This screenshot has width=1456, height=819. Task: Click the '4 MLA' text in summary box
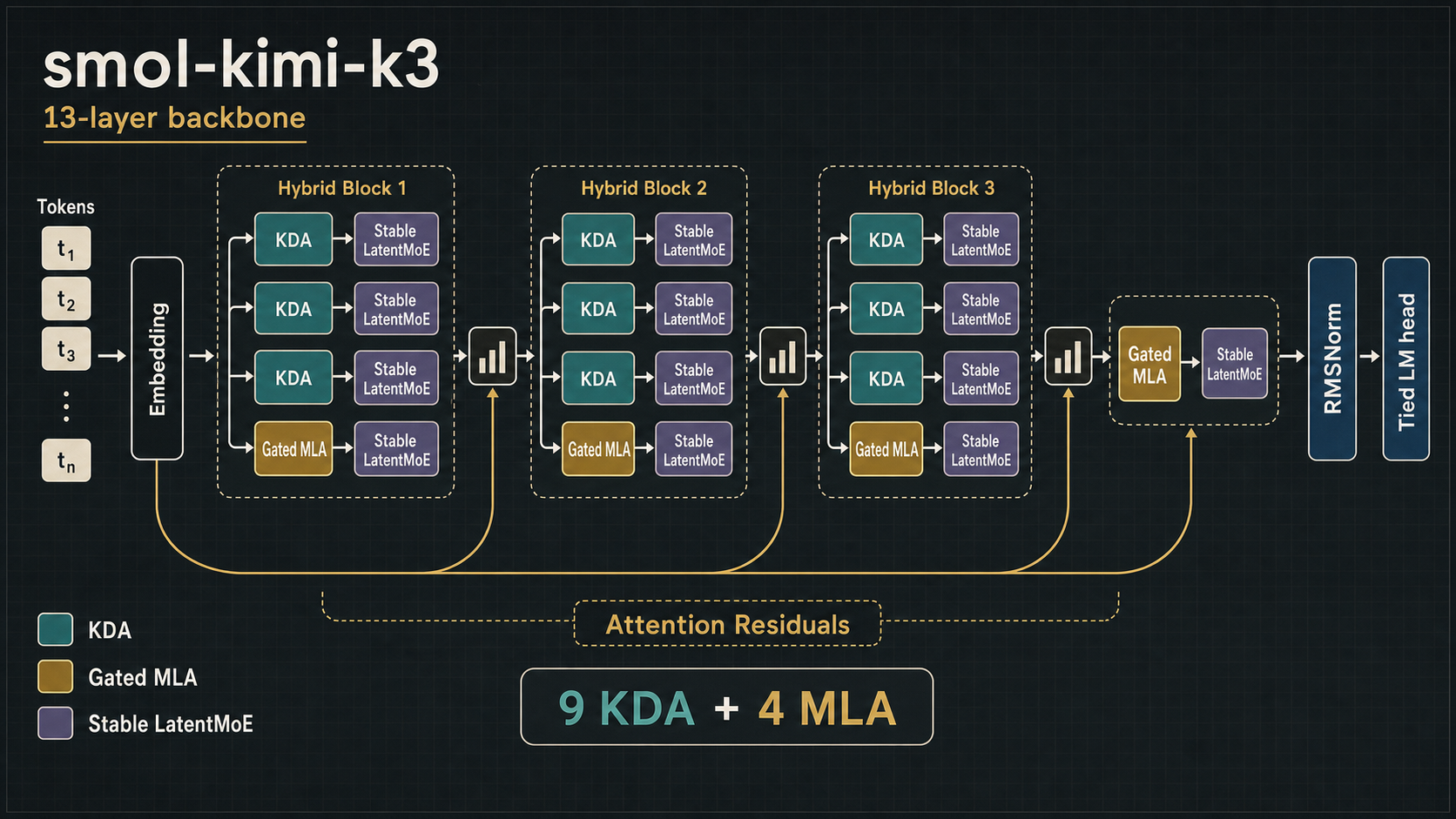(x=827, y=708)
